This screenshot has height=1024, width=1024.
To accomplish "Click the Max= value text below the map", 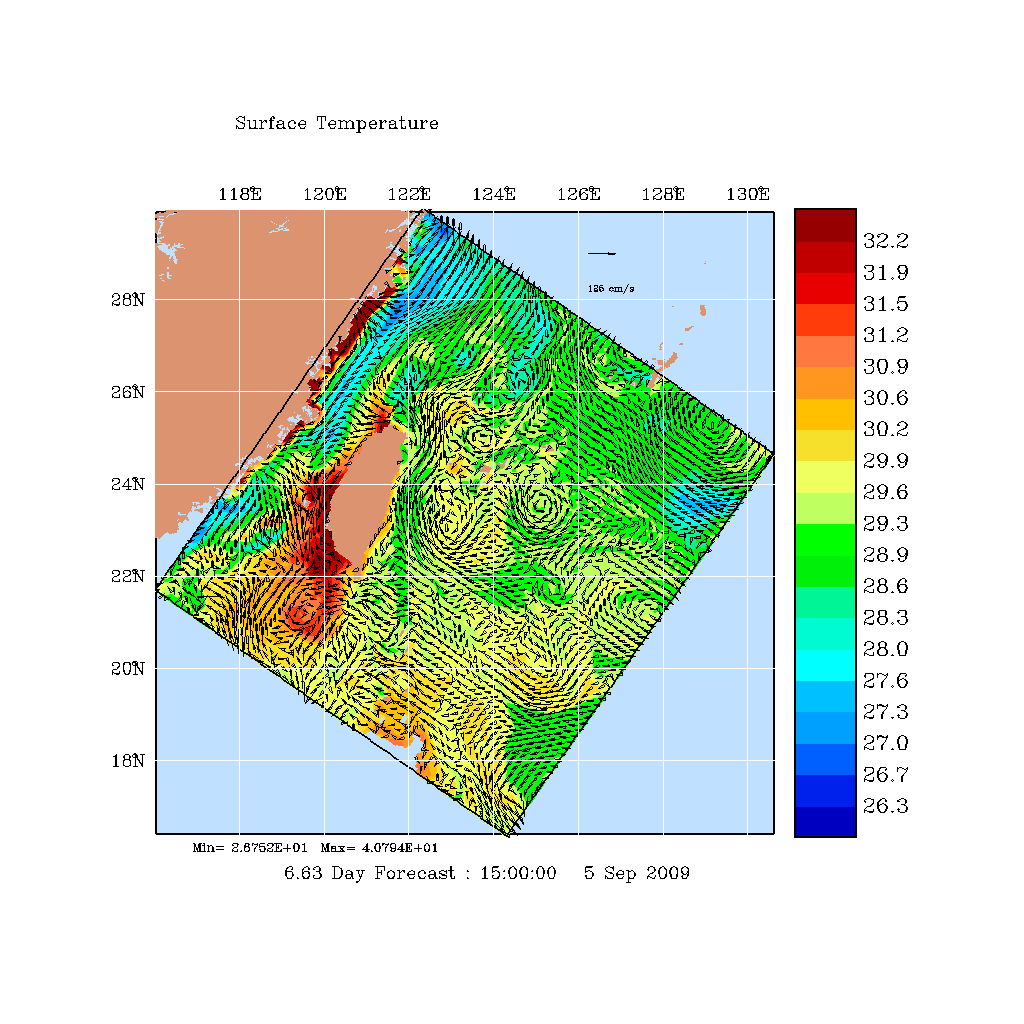I will pyautogui.click(x=379, y=848).
